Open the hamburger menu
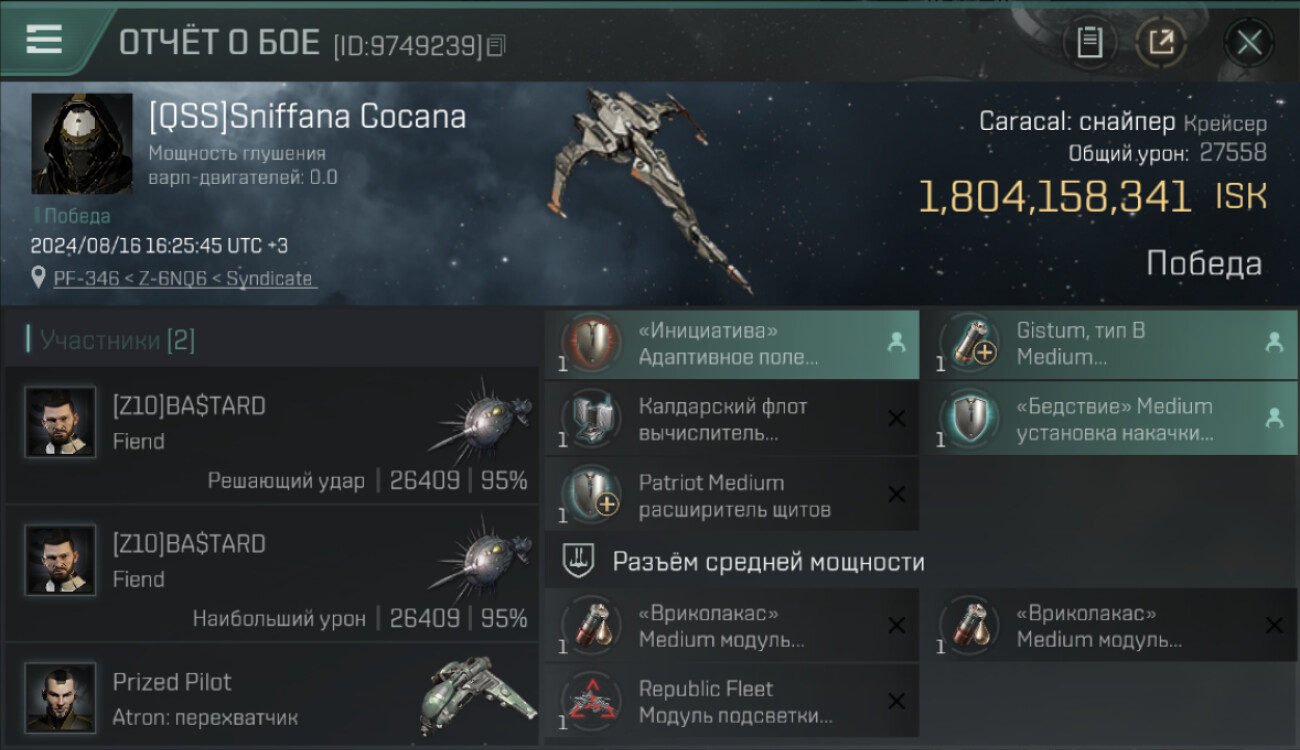1300x750 pixels. coord(44,40)
